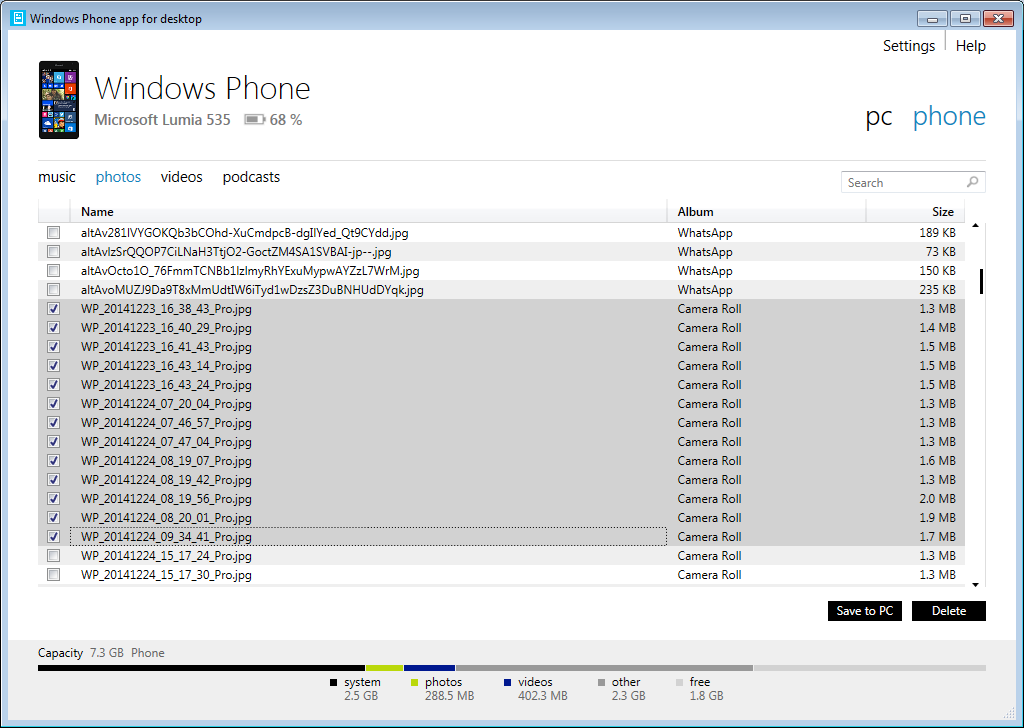Click the green photos legend square
1024x728 pixels.
pyautogui.click(x=415, y=683)
